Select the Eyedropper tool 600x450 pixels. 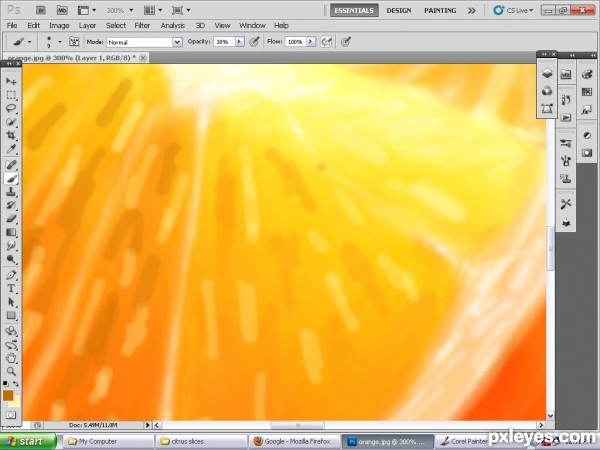pos(11,149)
